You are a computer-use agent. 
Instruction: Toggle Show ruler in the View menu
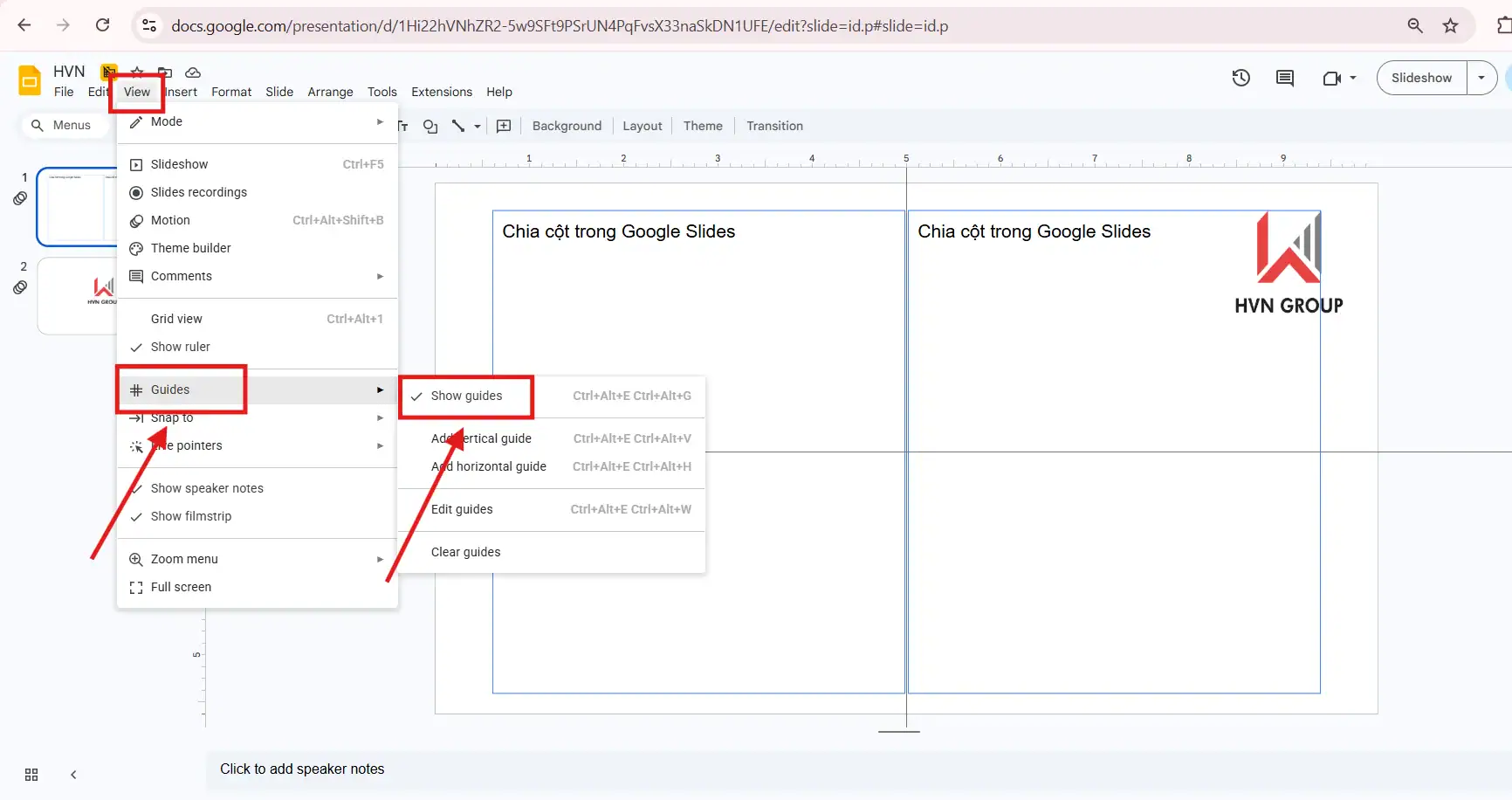(180, 346)
